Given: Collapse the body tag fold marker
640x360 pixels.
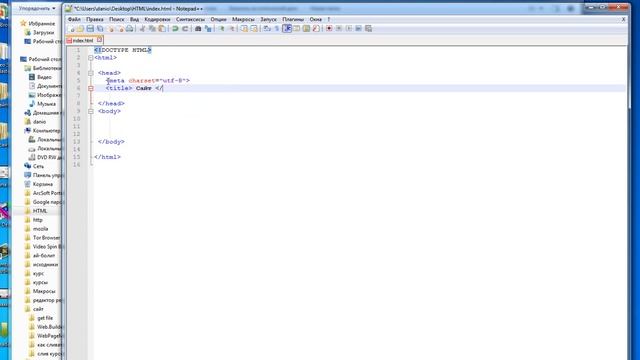Looking at the screenshot, I should click(x=91, y=111).
